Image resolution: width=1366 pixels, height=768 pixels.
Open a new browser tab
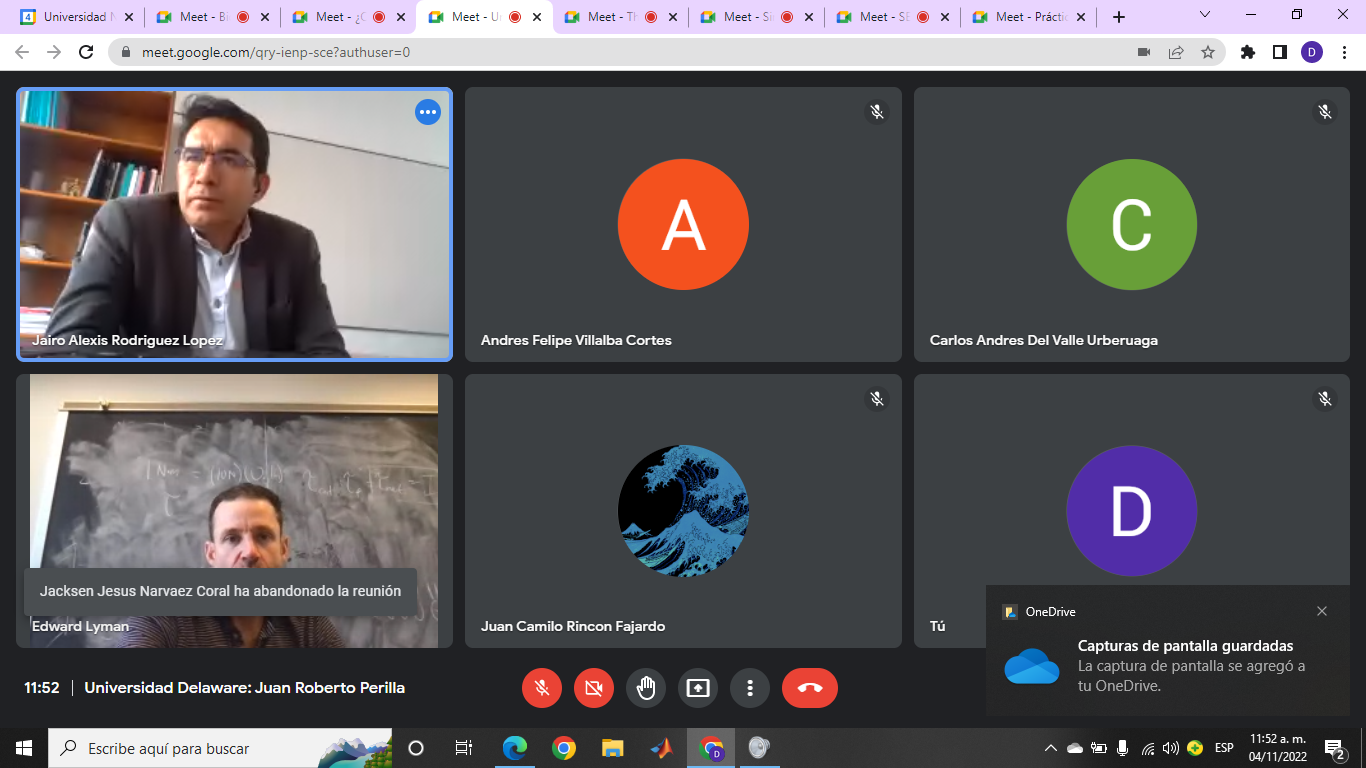1119,17
